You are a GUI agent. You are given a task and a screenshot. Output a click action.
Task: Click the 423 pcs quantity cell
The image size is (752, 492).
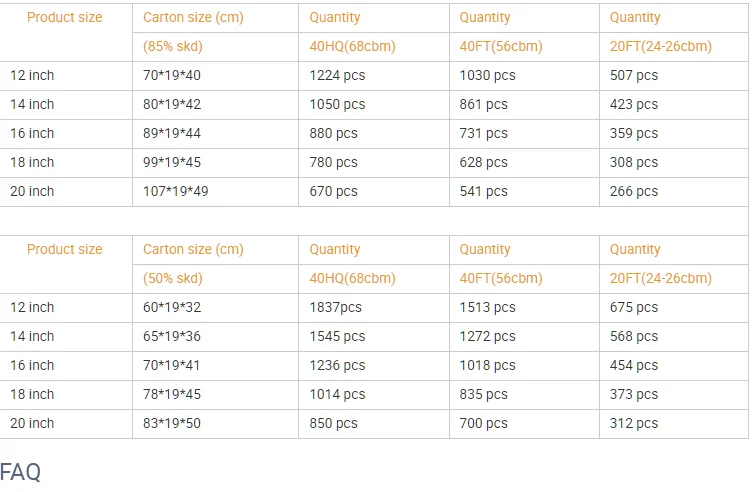[x=634, y=104]
